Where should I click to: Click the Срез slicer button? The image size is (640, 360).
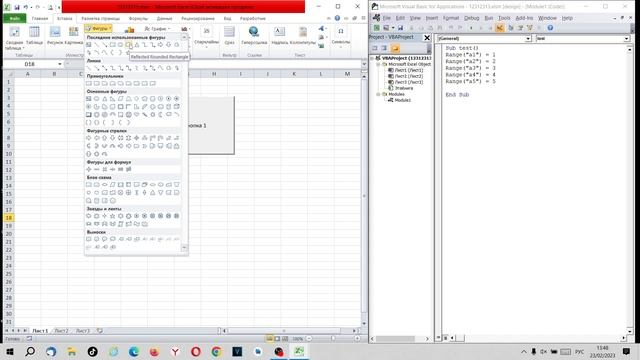pos(229,36)
